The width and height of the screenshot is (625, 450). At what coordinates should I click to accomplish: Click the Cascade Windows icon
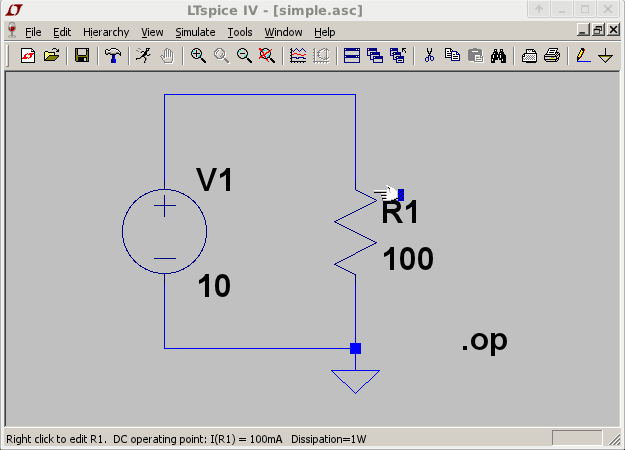coord(375,55)
